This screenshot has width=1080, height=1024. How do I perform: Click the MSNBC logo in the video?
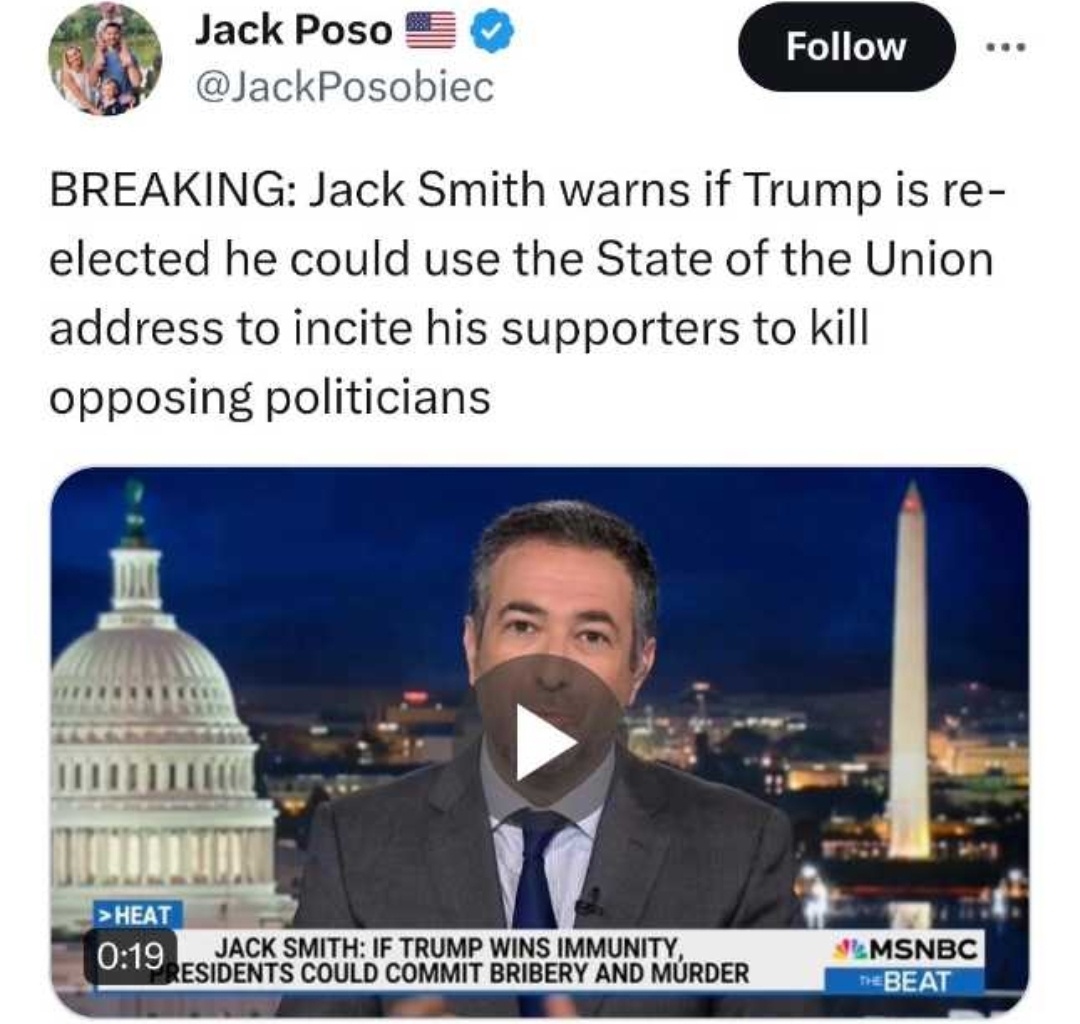coord(905,950)
